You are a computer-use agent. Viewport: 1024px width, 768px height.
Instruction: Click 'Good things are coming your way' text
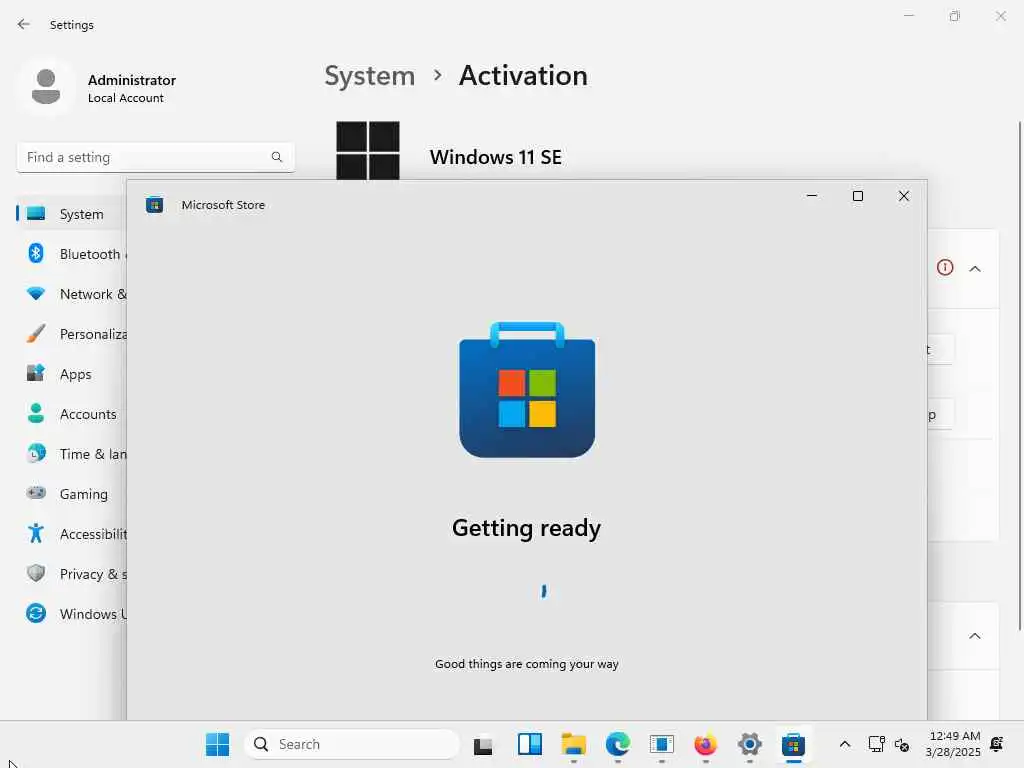click(x=526, y=664)
